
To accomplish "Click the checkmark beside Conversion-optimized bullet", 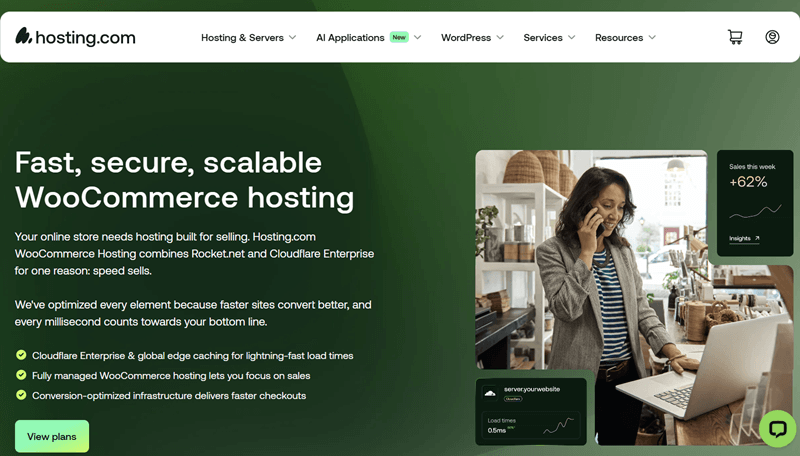I will pos(21,395).
